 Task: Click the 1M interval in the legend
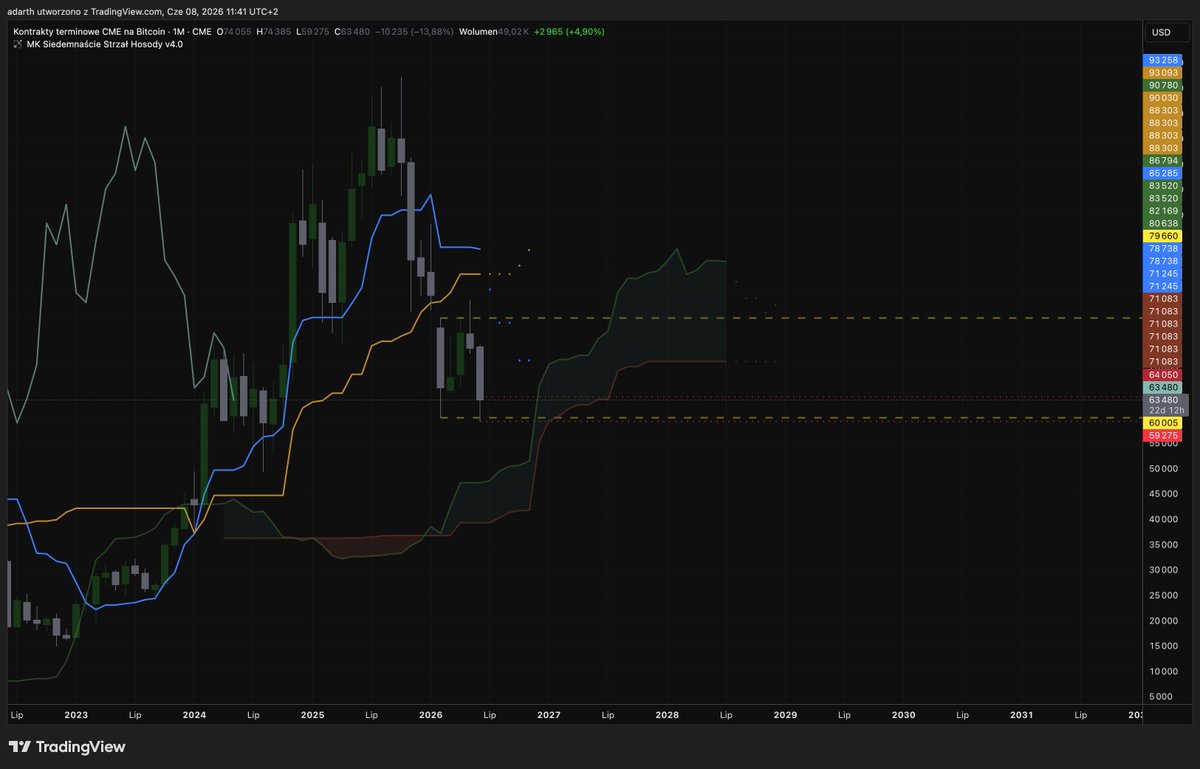[x=180, y=32]
